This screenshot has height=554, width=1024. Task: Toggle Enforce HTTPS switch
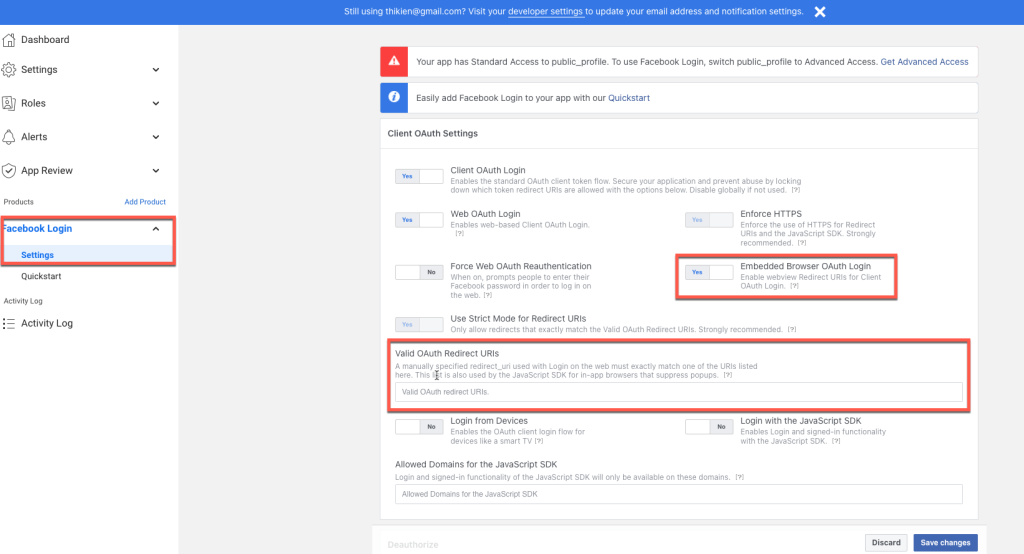709,220
